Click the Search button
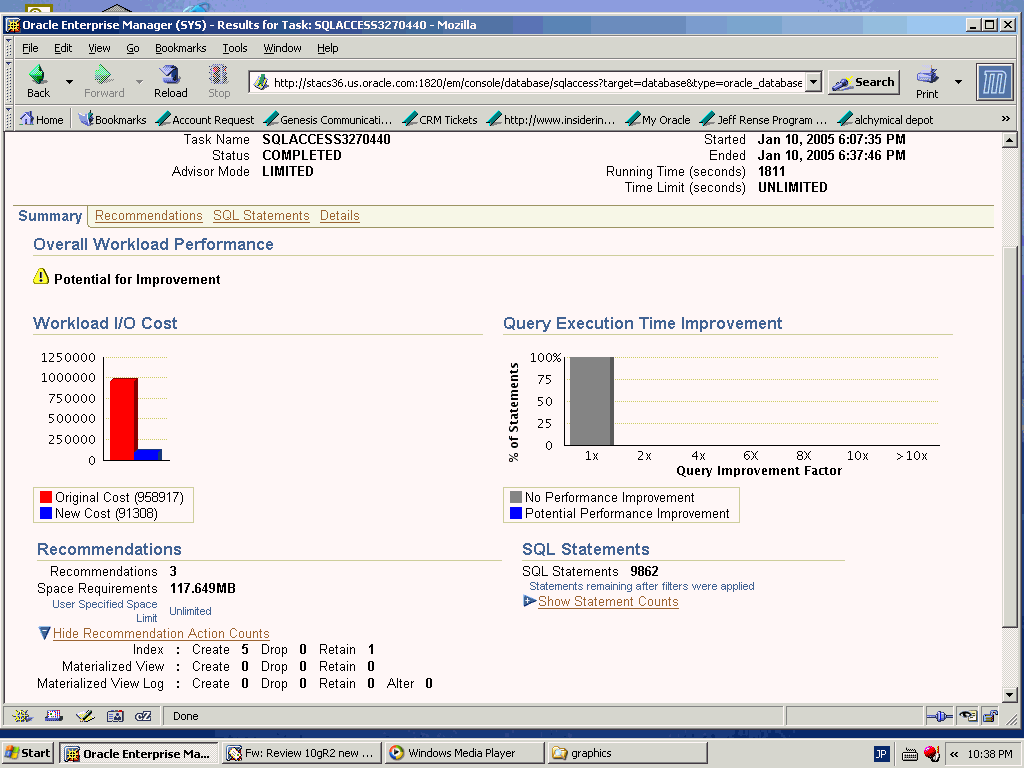 pyautogui.click(x=864, y=83)
